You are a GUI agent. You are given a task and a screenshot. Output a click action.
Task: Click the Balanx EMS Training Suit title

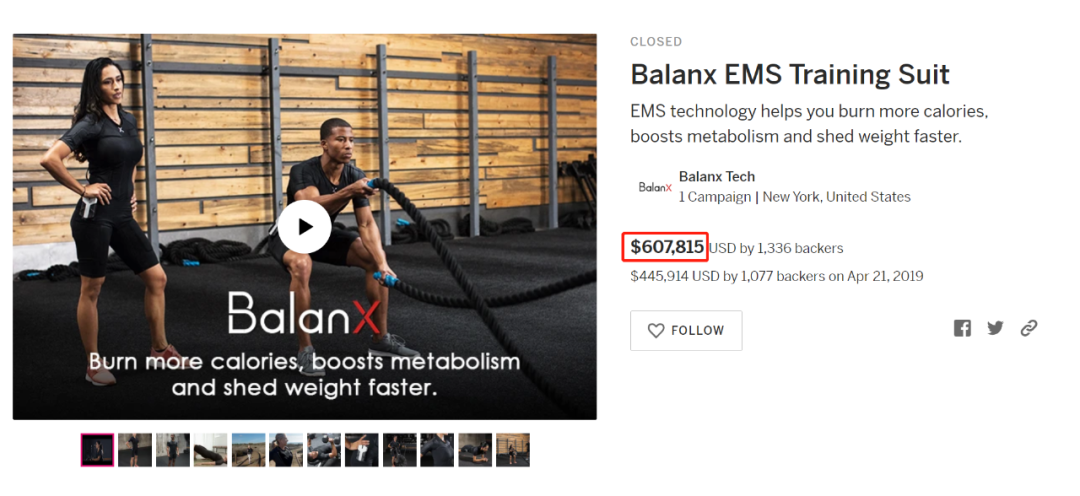coord(789,75)
